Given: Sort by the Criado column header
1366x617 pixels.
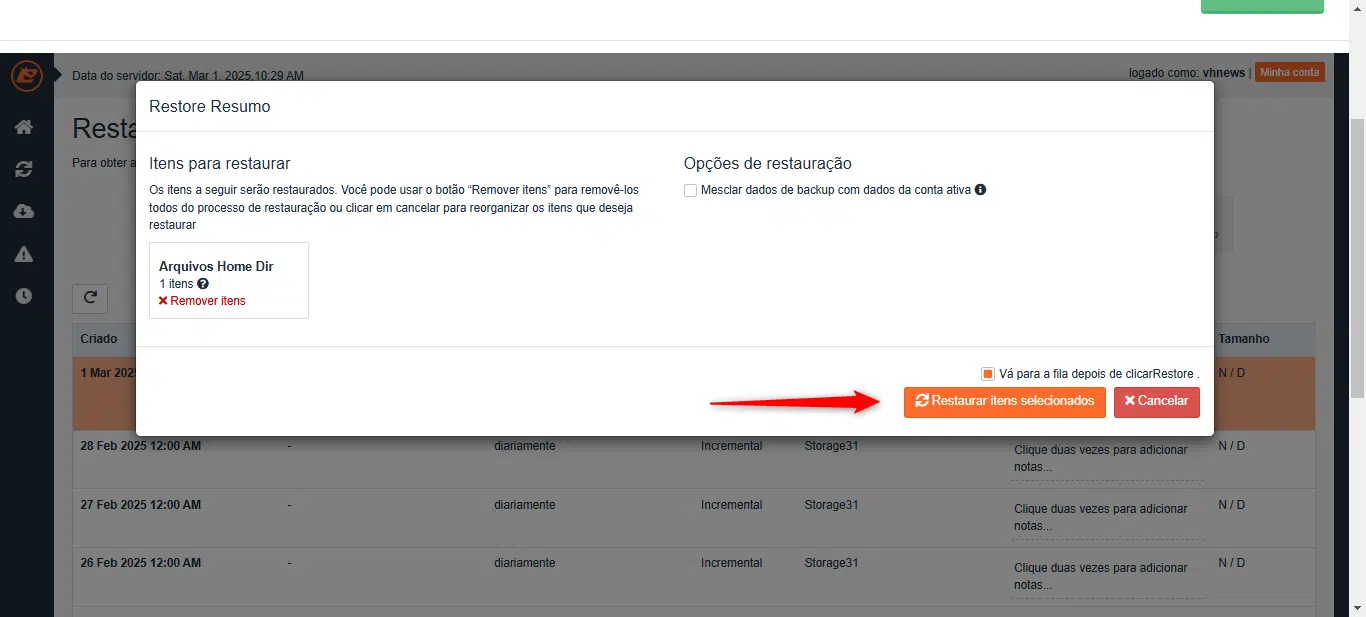Looking at the screenshot, I should pyautogui.click(x=99, y=339).
